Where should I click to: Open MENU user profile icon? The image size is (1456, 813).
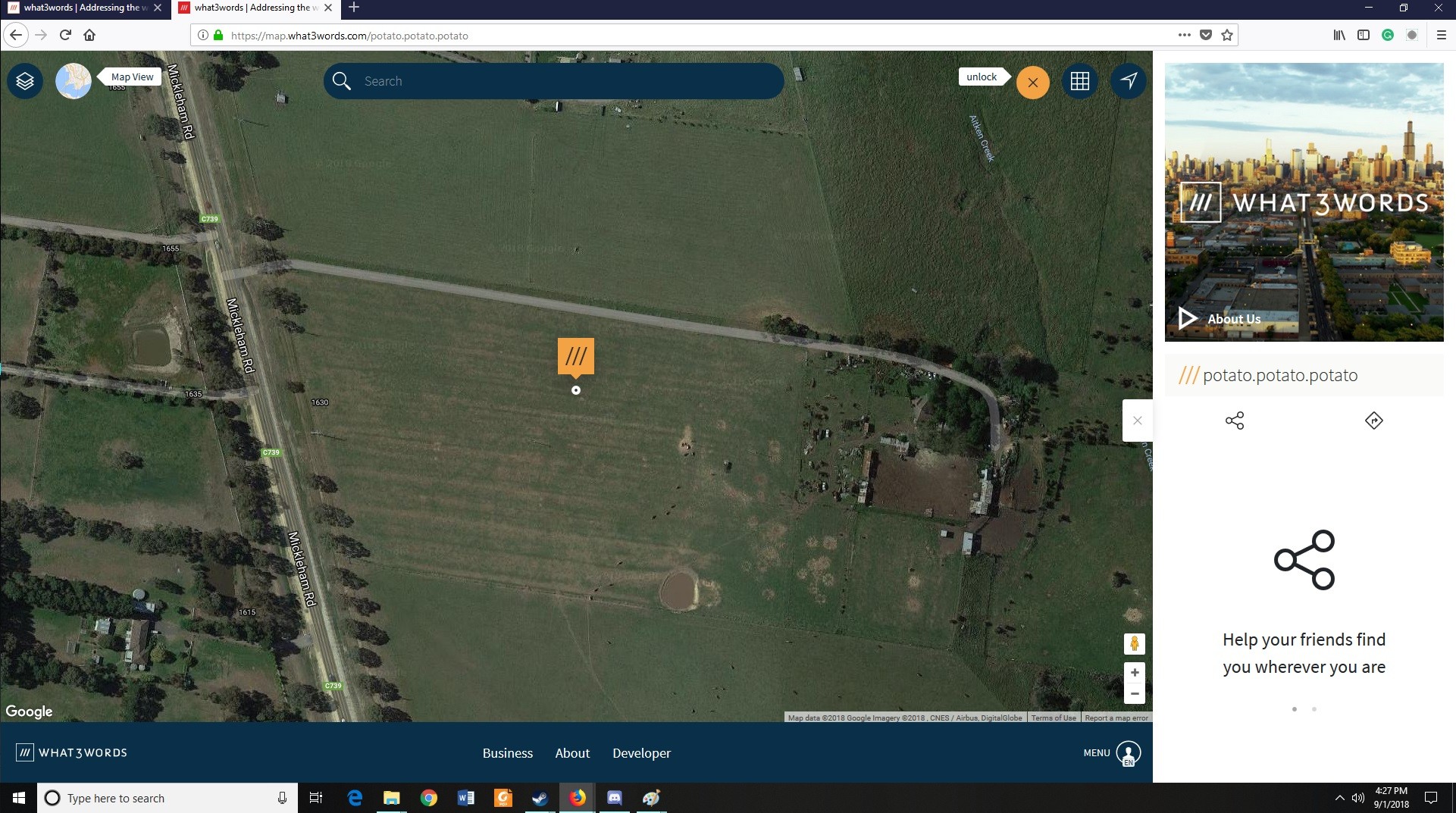click(1129, 753)
